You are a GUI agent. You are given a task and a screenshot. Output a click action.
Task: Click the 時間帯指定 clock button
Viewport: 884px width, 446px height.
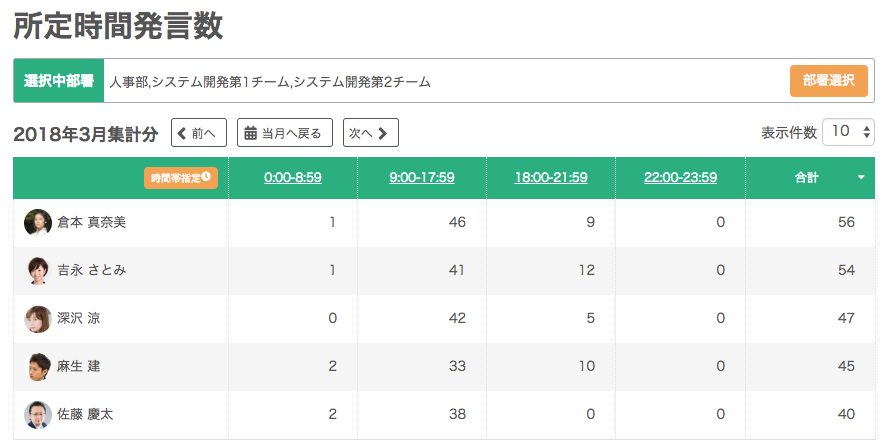coord(180,178)
